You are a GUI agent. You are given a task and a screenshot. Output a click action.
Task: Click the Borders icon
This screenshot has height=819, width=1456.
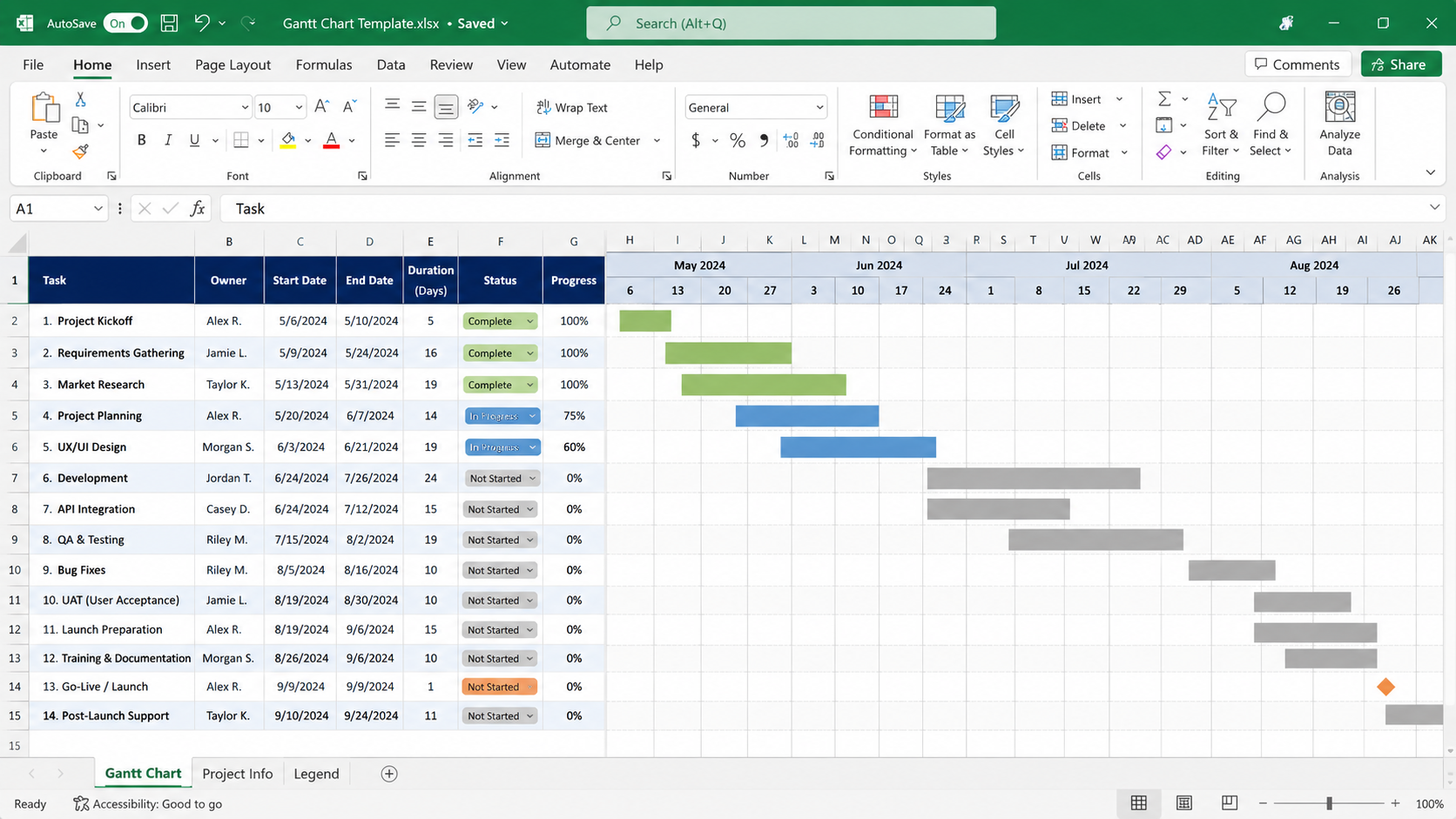click(x=241, y=140)
